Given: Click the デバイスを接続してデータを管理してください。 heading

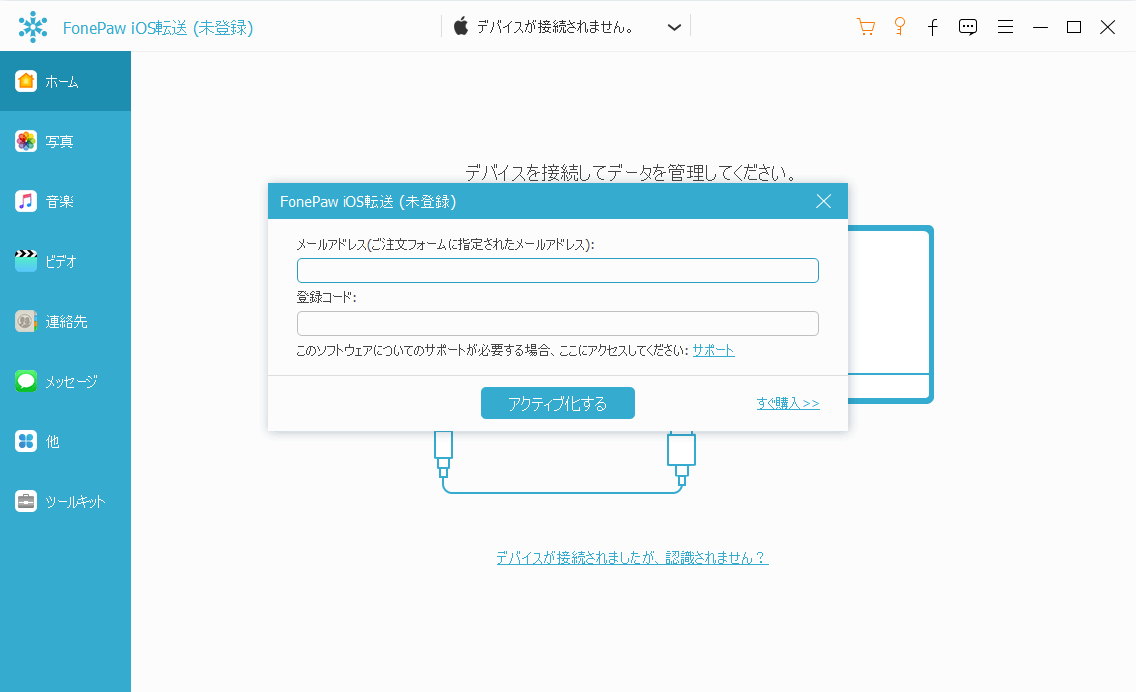Looking at the screenshot, I should click(x=632, y=172).
